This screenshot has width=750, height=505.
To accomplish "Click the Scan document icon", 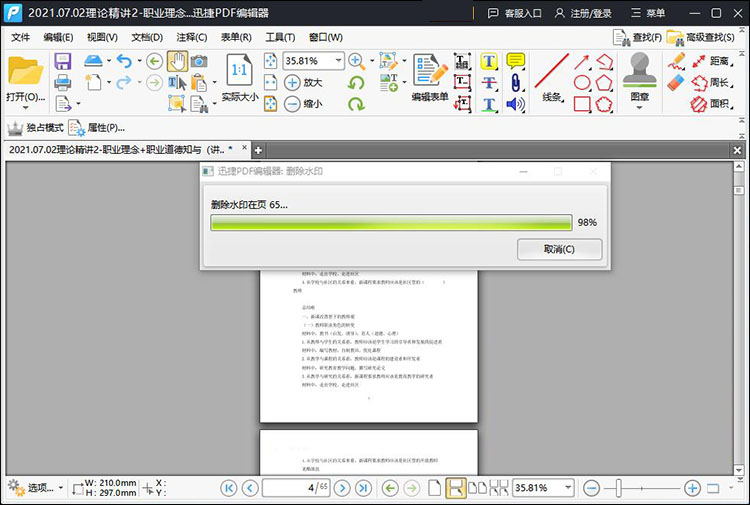I will [x=93, y=61].
